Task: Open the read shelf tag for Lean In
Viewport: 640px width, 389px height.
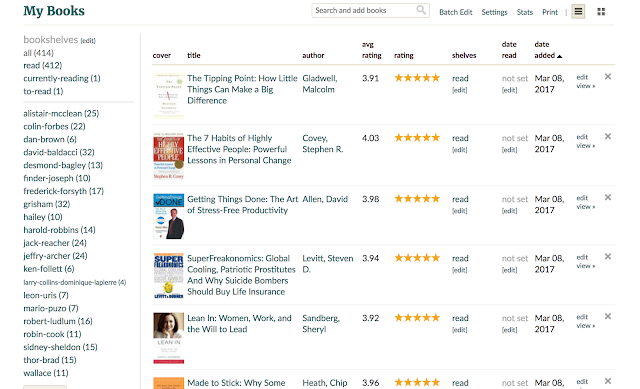Action: [x=460, y=318]
